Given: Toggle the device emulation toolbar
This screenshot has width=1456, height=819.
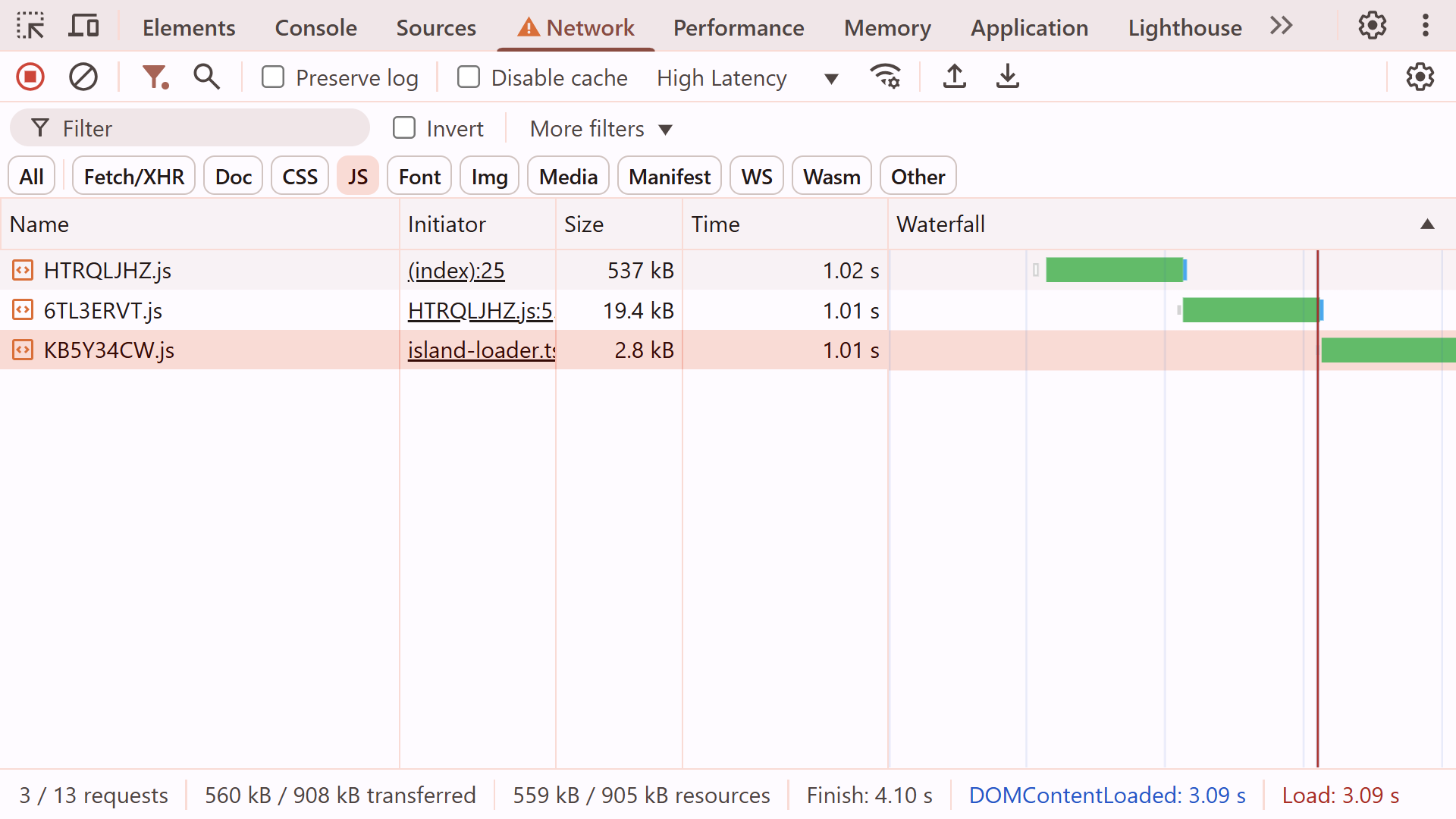Looking at the screenshot, I should 83,25.
